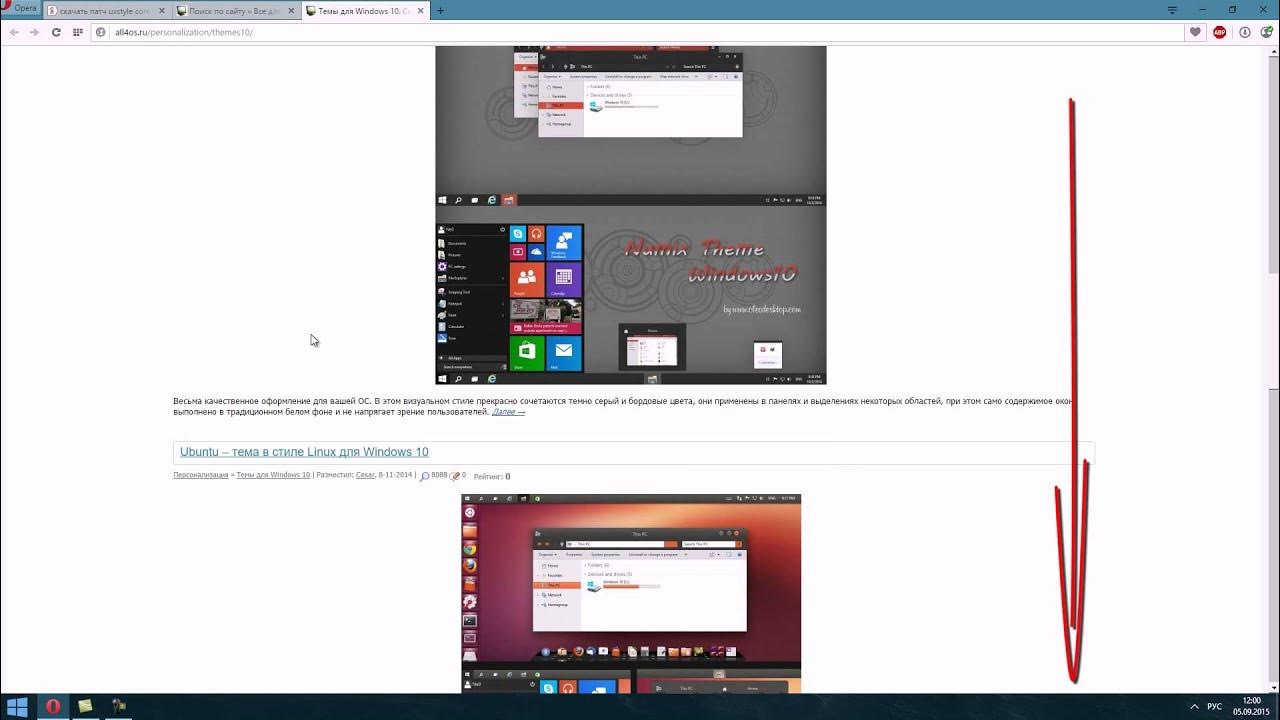Open 'Темы для Windows 10' breadcrumb link
1280x720 pixels.
pos(273,475)
